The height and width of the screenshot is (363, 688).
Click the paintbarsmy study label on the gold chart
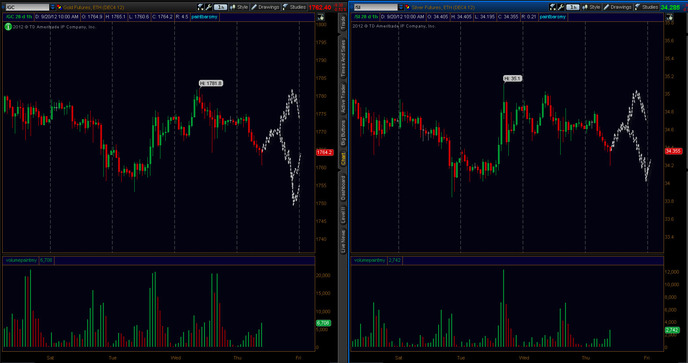click(204, 17)
